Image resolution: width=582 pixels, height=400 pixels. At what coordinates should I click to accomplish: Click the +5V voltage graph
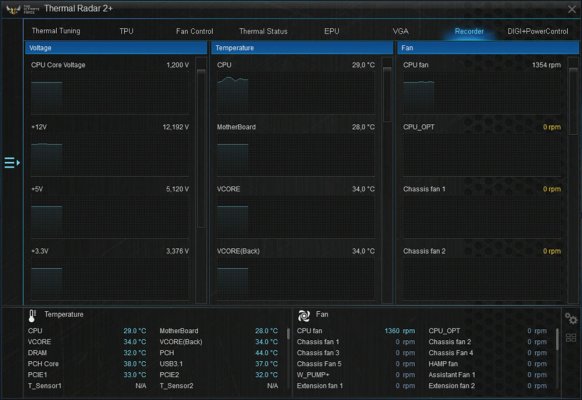click(110, 217)
